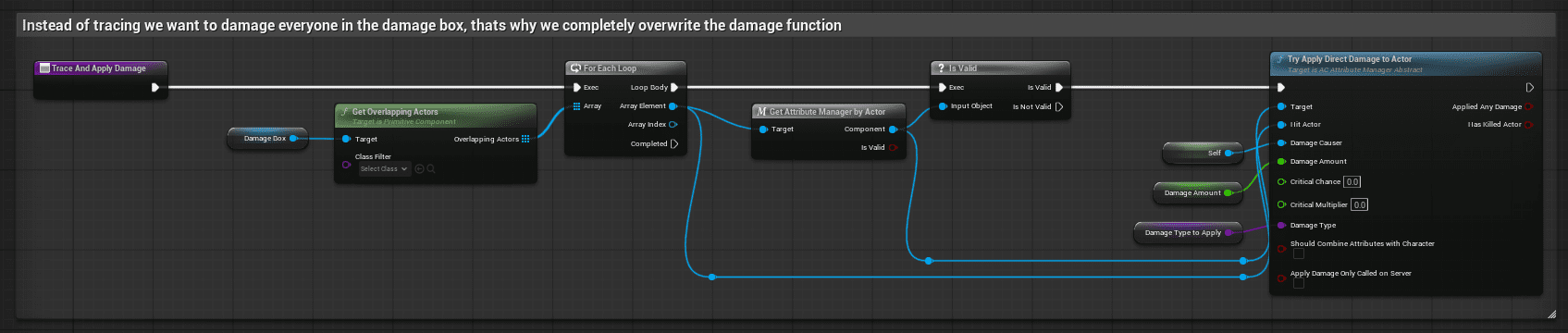Select the Damage Type to Apply variable node

click(1188, 232)
